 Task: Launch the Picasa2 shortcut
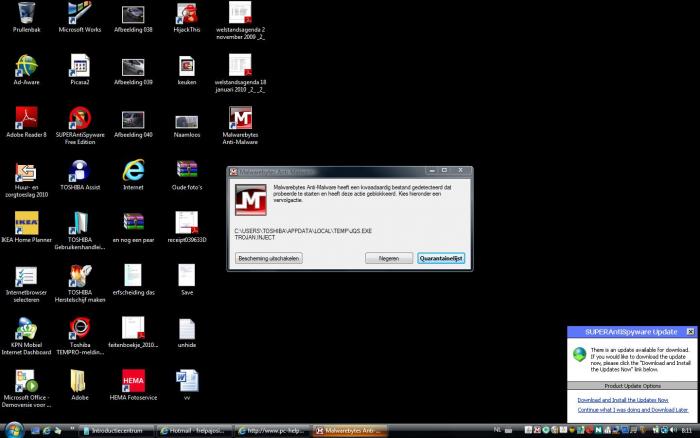point(80,70)
